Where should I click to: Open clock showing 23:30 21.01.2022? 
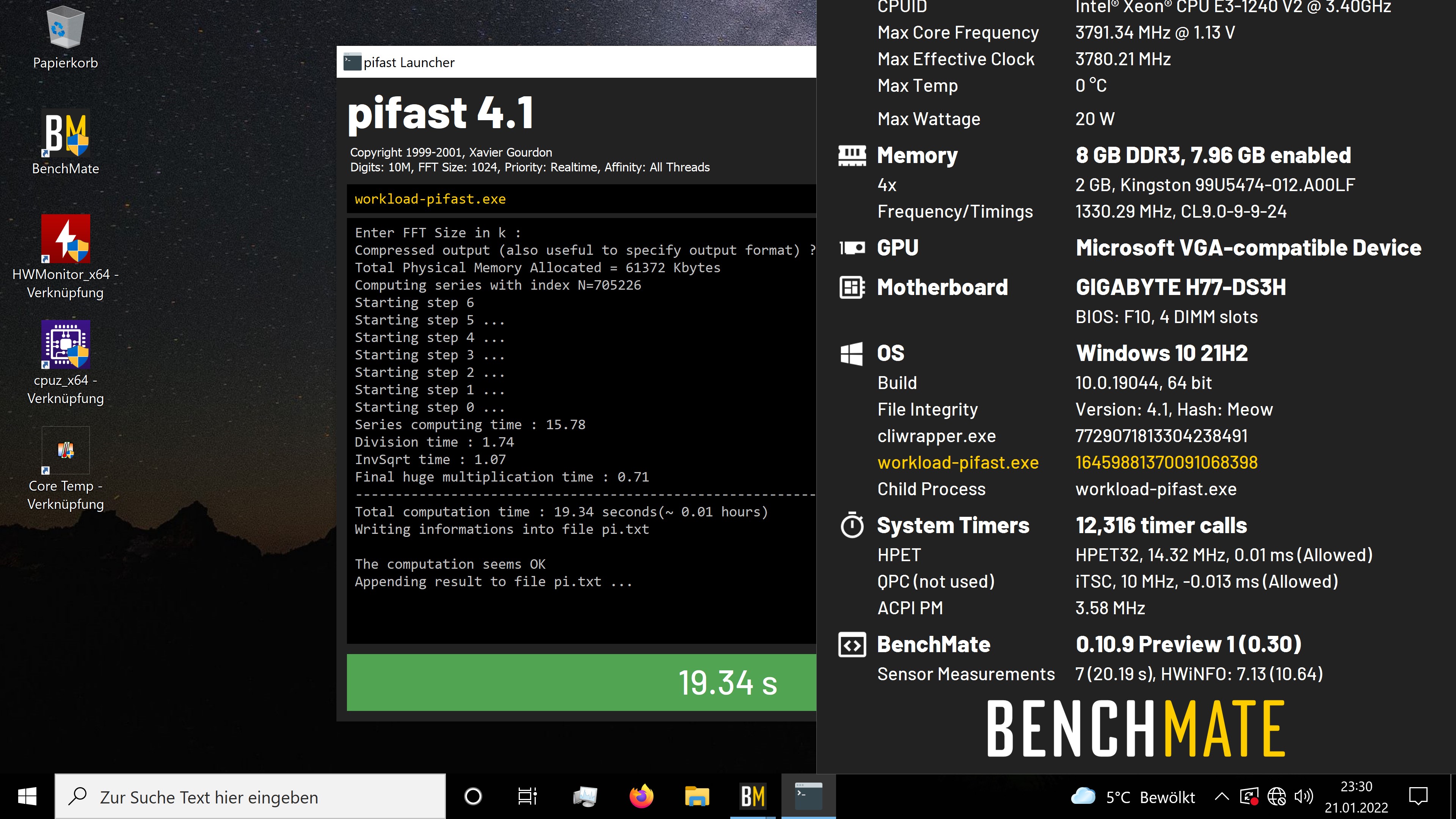point(1356,797)
